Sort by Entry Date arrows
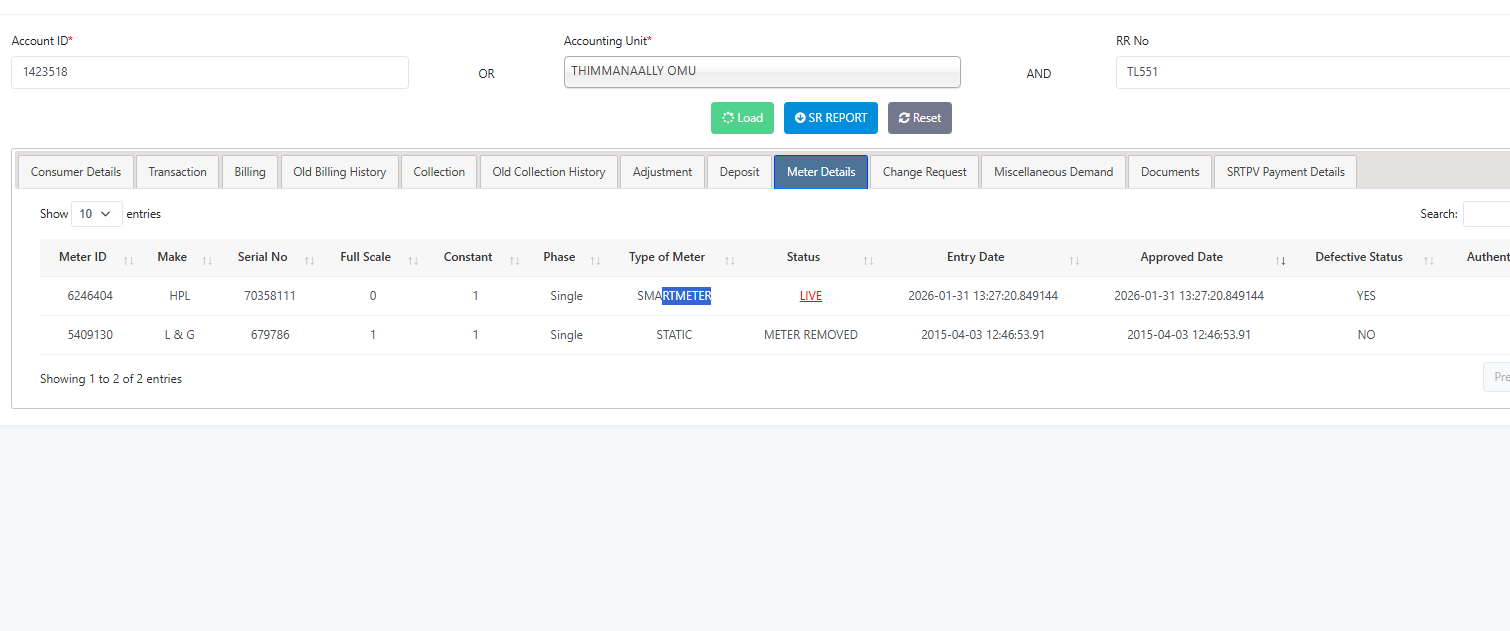Image resolution: width=1510 pixels, height=631 pixels. (1074, 261)
